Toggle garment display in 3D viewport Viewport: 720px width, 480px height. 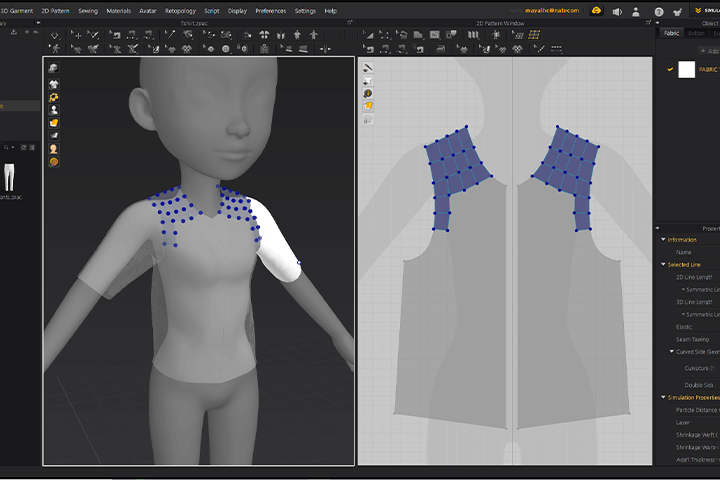(x=54, y=85)
